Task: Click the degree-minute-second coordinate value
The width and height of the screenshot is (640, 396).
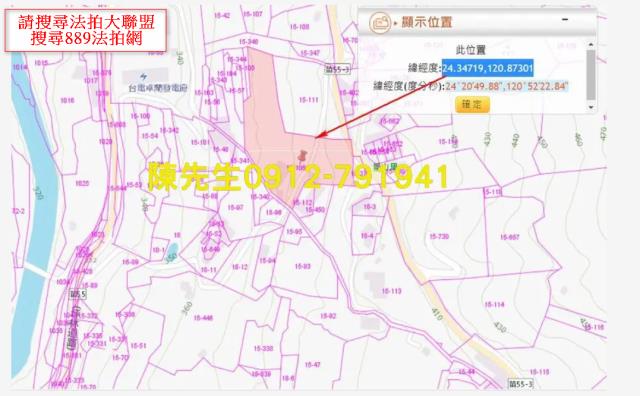Action: 507,87
